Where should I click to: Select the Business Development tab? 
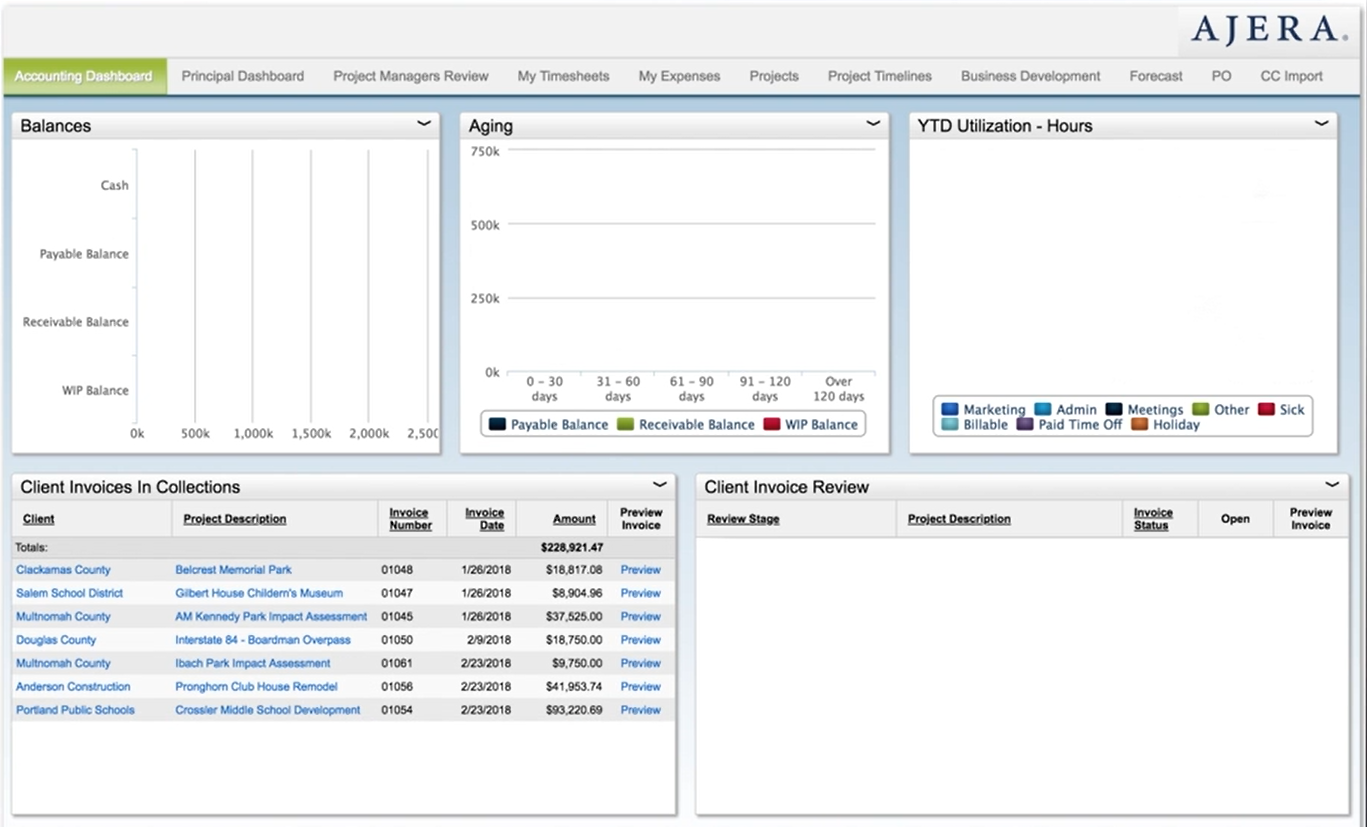(1029, 75)
